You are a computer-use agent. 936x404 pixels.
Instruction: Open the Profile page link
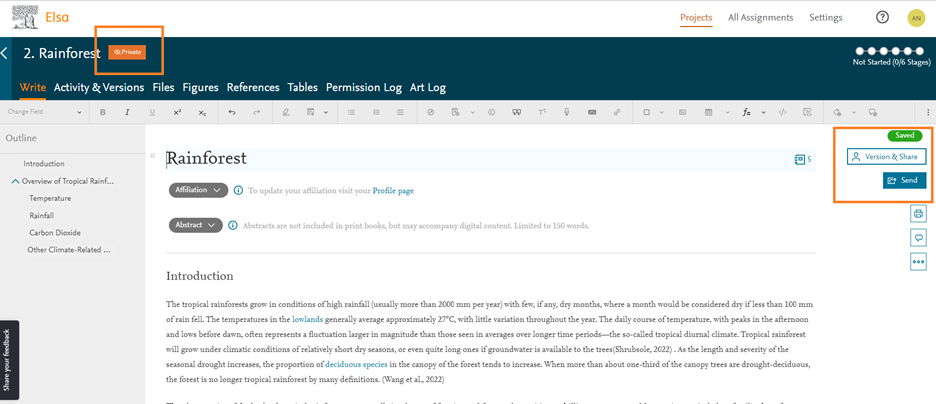[393, 190]
